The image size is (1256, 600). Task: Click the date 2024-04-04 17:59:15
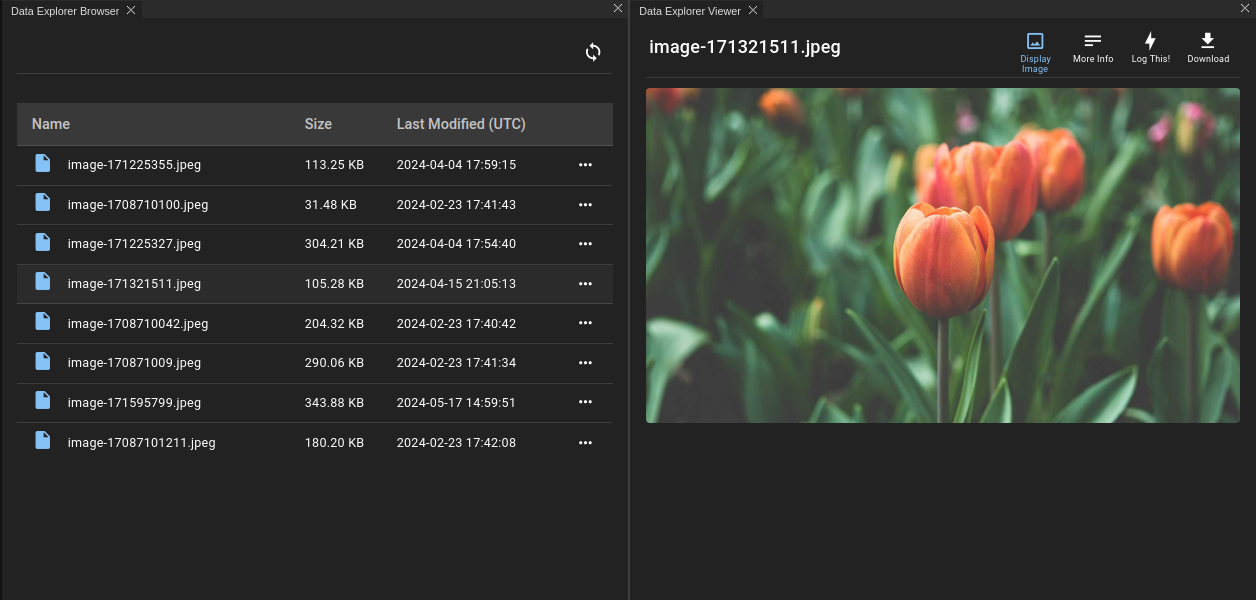[x=456, y=165]
